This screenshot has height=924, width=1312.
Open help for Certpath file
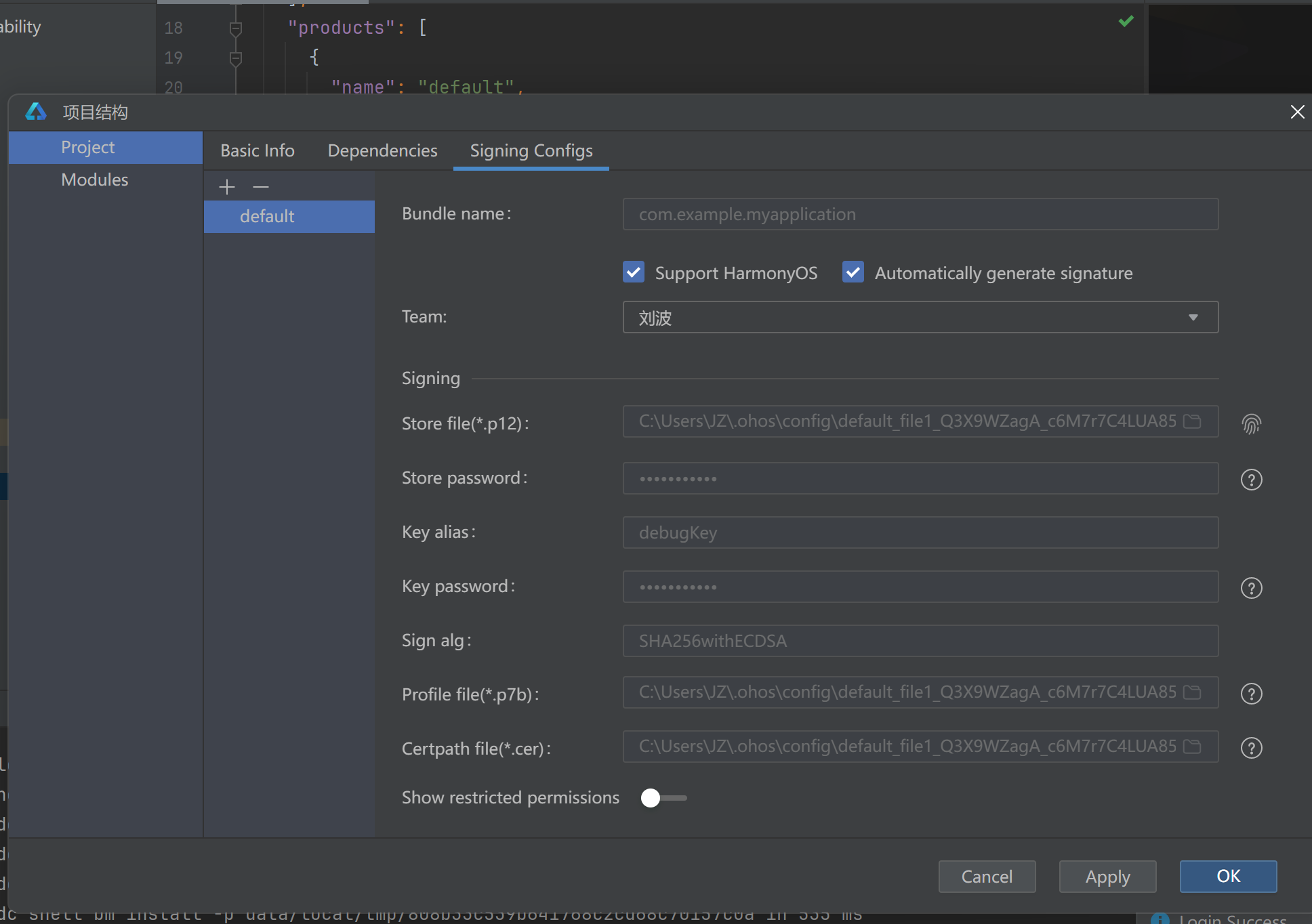(x=1251, y=748)
